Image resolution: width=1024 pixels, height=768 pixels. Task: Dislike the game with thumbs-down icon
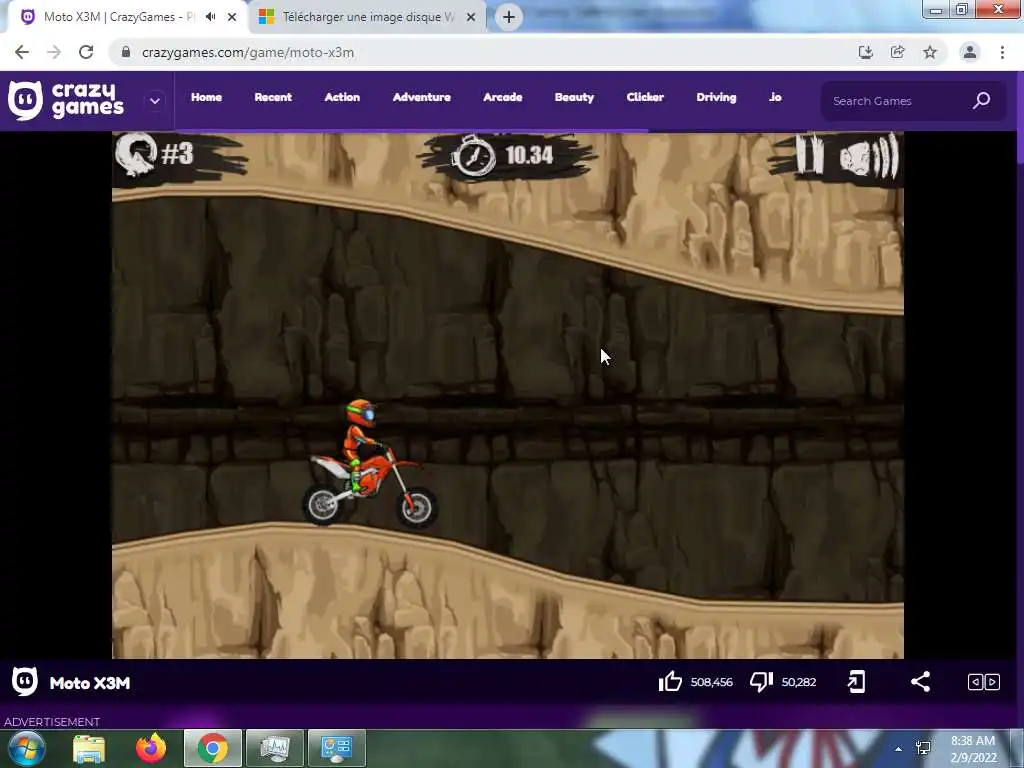click(x=761, y=682)
